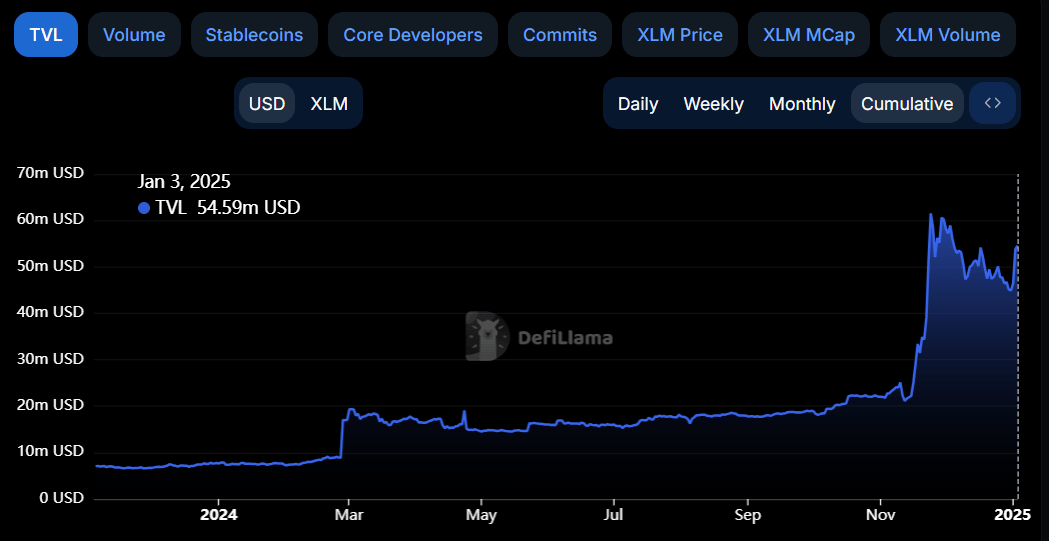Choose the Weekly interval

tap(713, 104)
